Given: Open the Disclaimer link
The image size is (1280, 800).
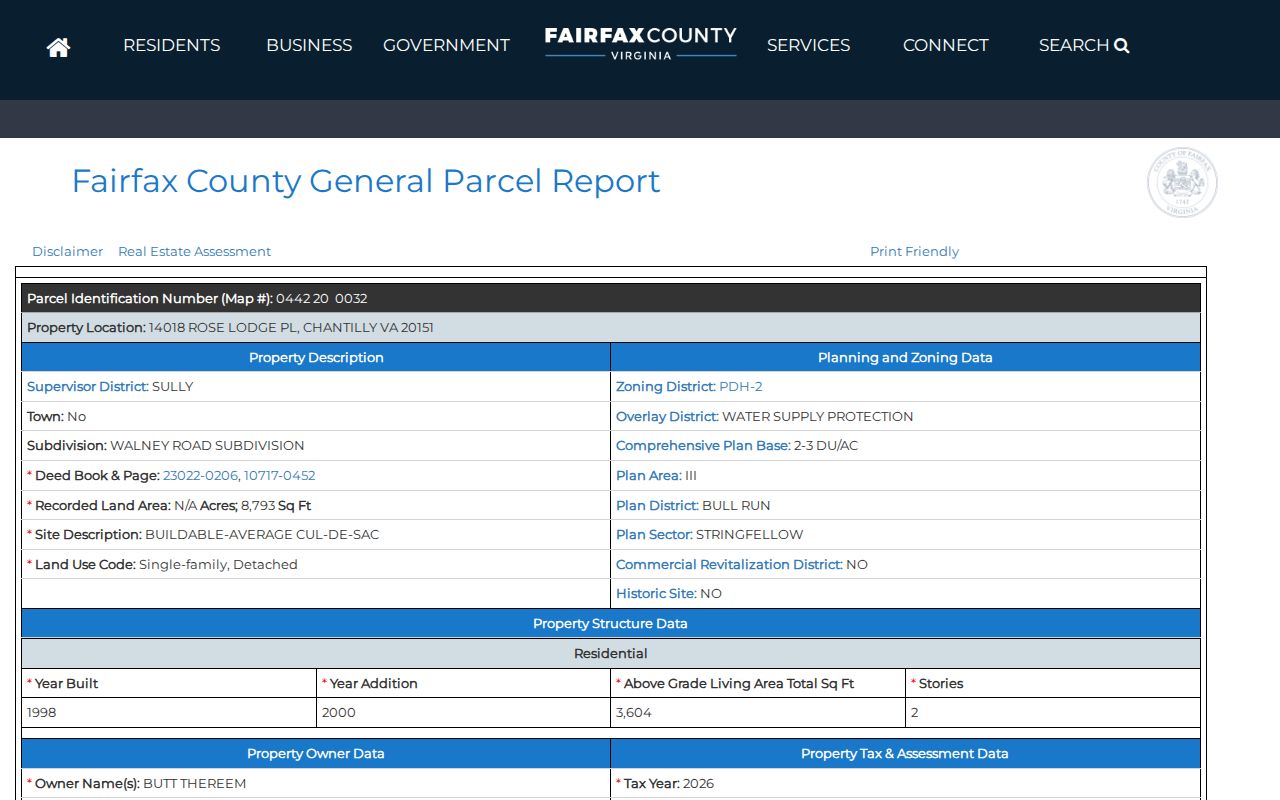Looking at the screenshot, I should click(x=67, y=252).
